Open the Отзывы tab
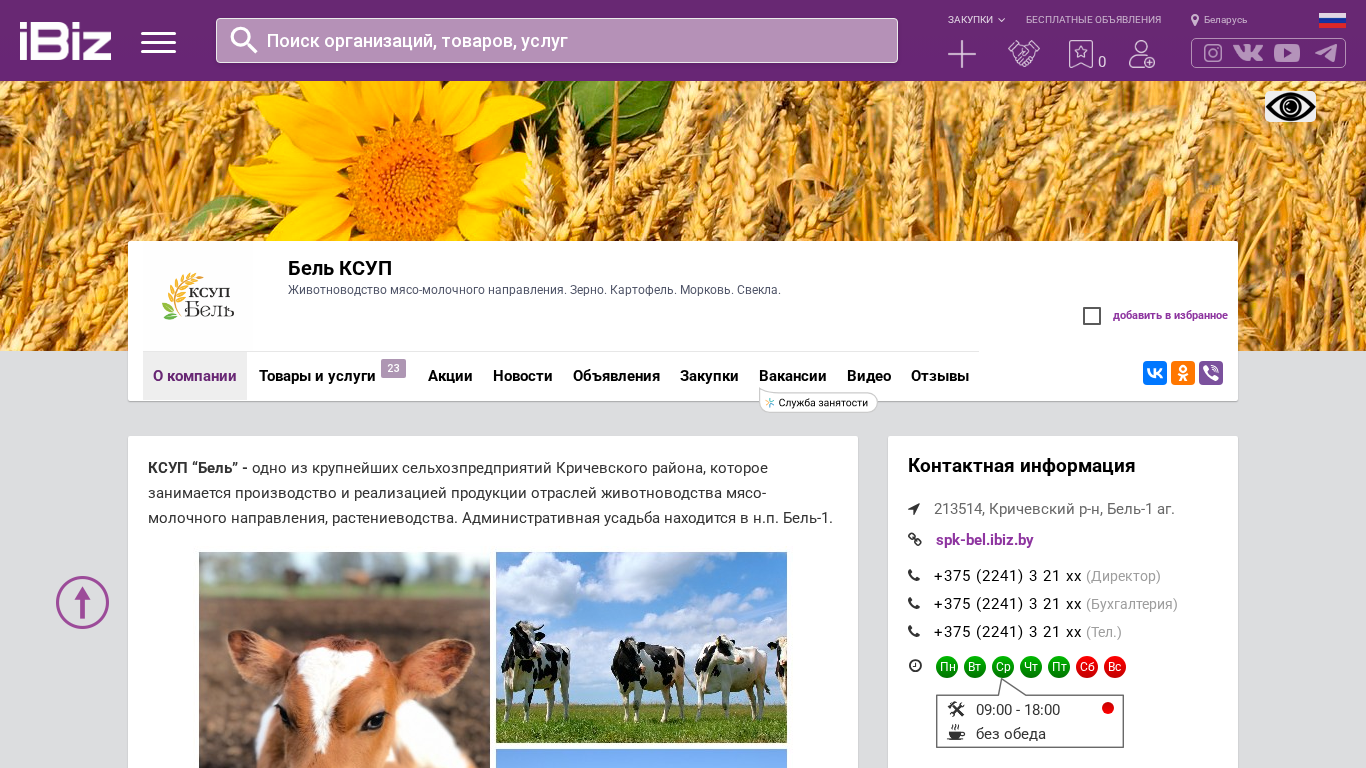Screen dimensions: 1366x768 coord(940,376)
